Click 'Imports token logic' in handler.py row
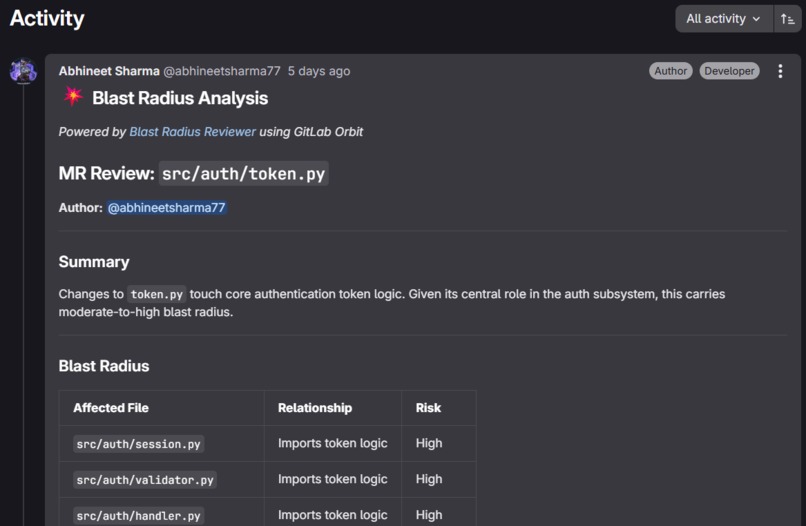Screen dimensions: 806x526 coord(333,515)
